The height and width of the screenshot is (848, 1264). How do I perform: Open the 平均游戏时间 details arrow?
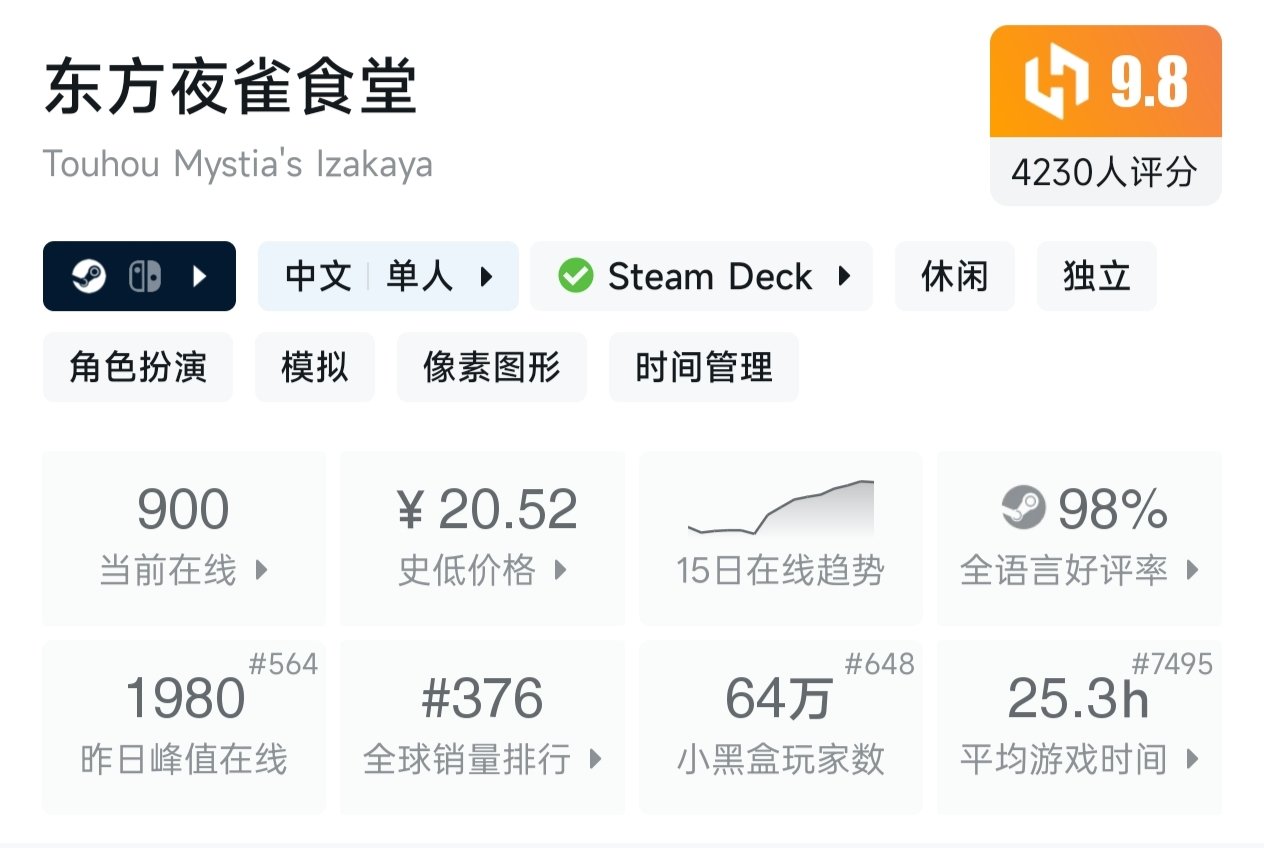(x=1191, y=759)
